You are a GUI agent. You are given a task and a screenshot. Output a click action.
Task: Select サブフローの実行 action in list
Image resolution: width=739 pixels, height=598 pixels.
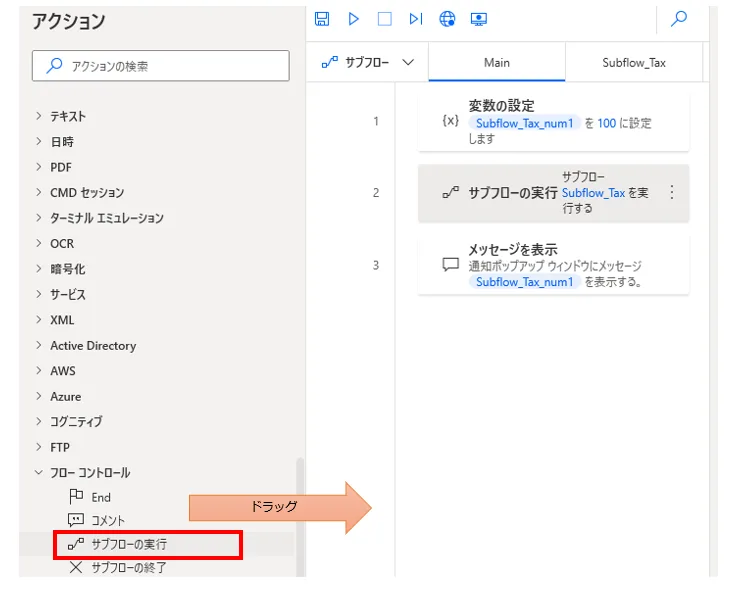[129, 545]
